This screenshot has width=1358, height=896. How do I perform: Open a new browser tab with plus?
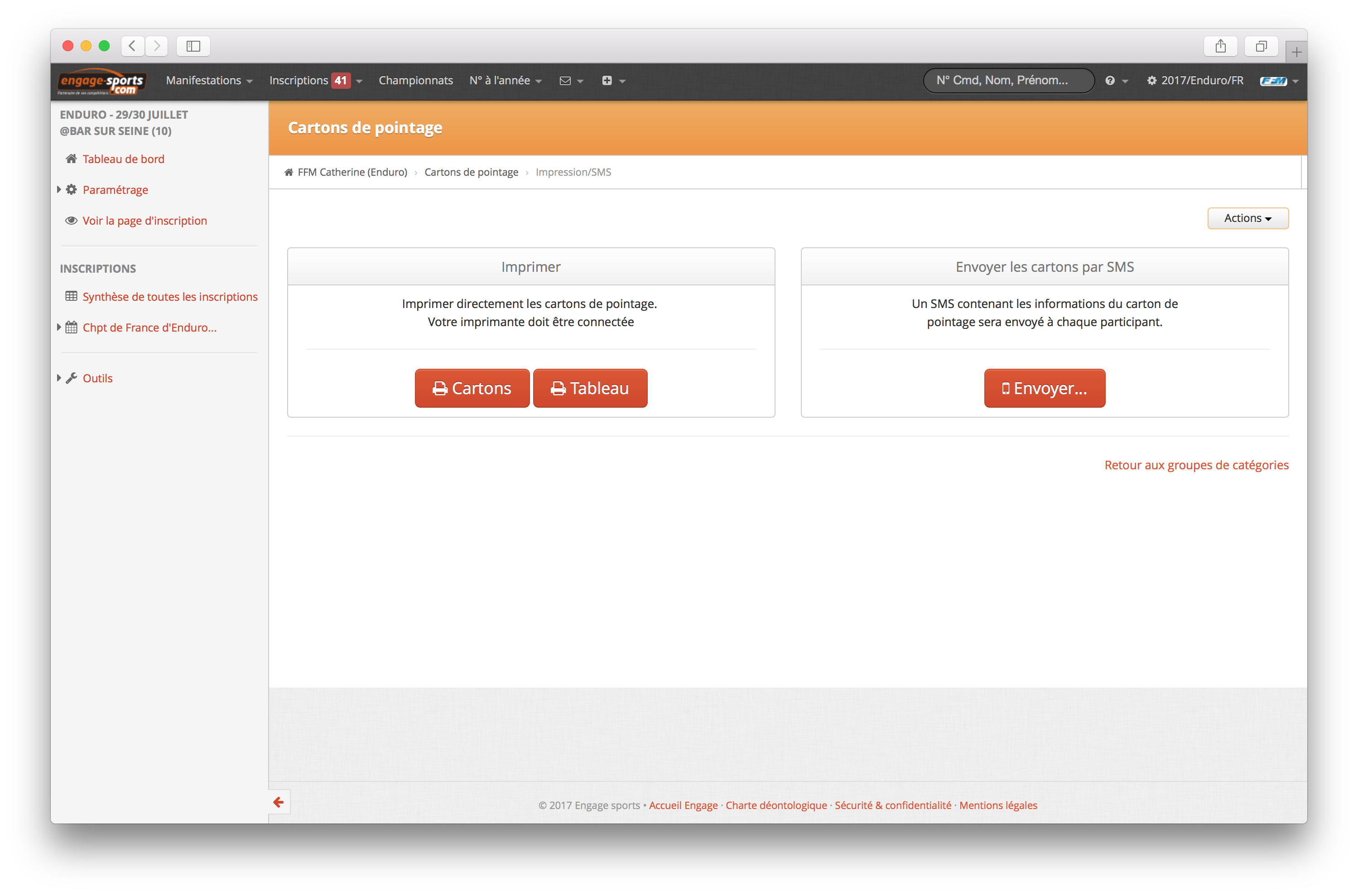(x=1296, y=52)
